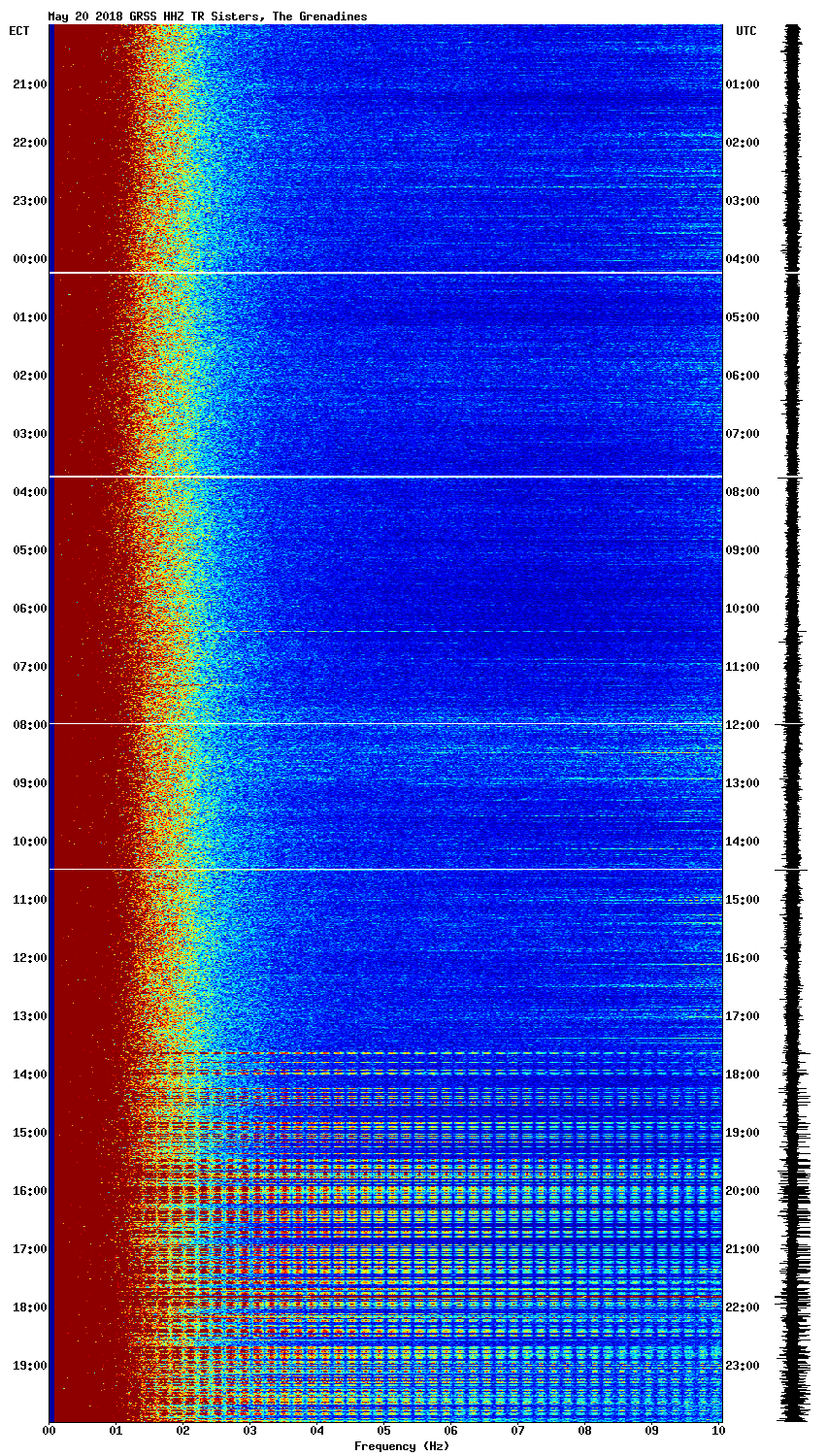Select the UTC axis header label
827x1456 pixels.
746,31
